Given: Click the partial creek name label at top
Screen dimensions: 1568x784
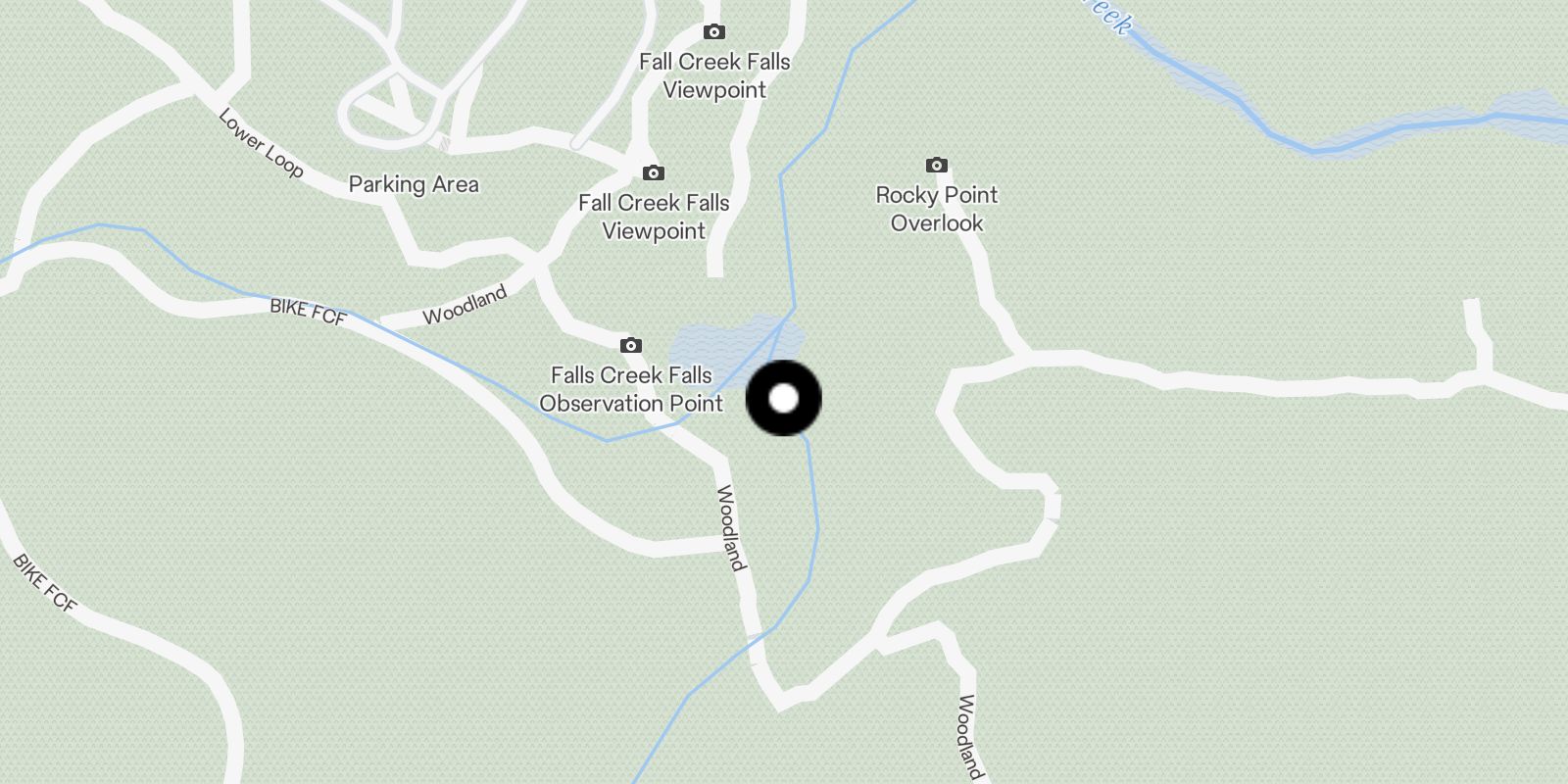Looking at the screenshot, I should click(x=1107, y=15).
